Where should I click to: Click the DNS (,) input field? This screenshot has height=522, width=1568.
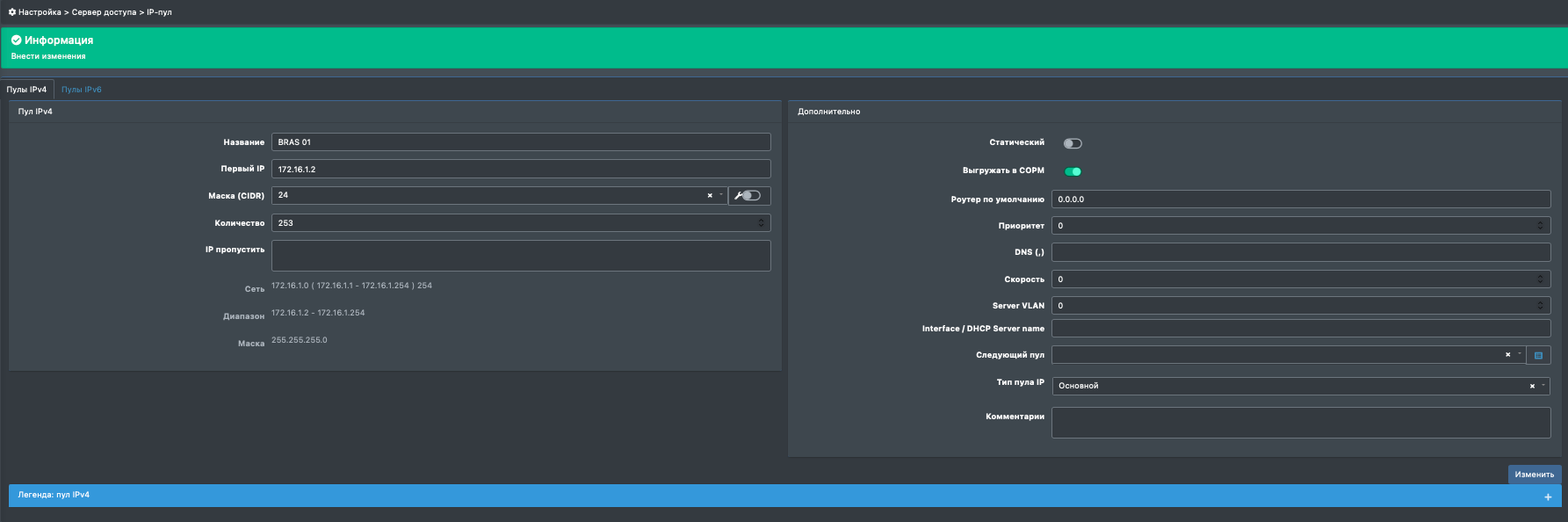[x=1301, y=252]
